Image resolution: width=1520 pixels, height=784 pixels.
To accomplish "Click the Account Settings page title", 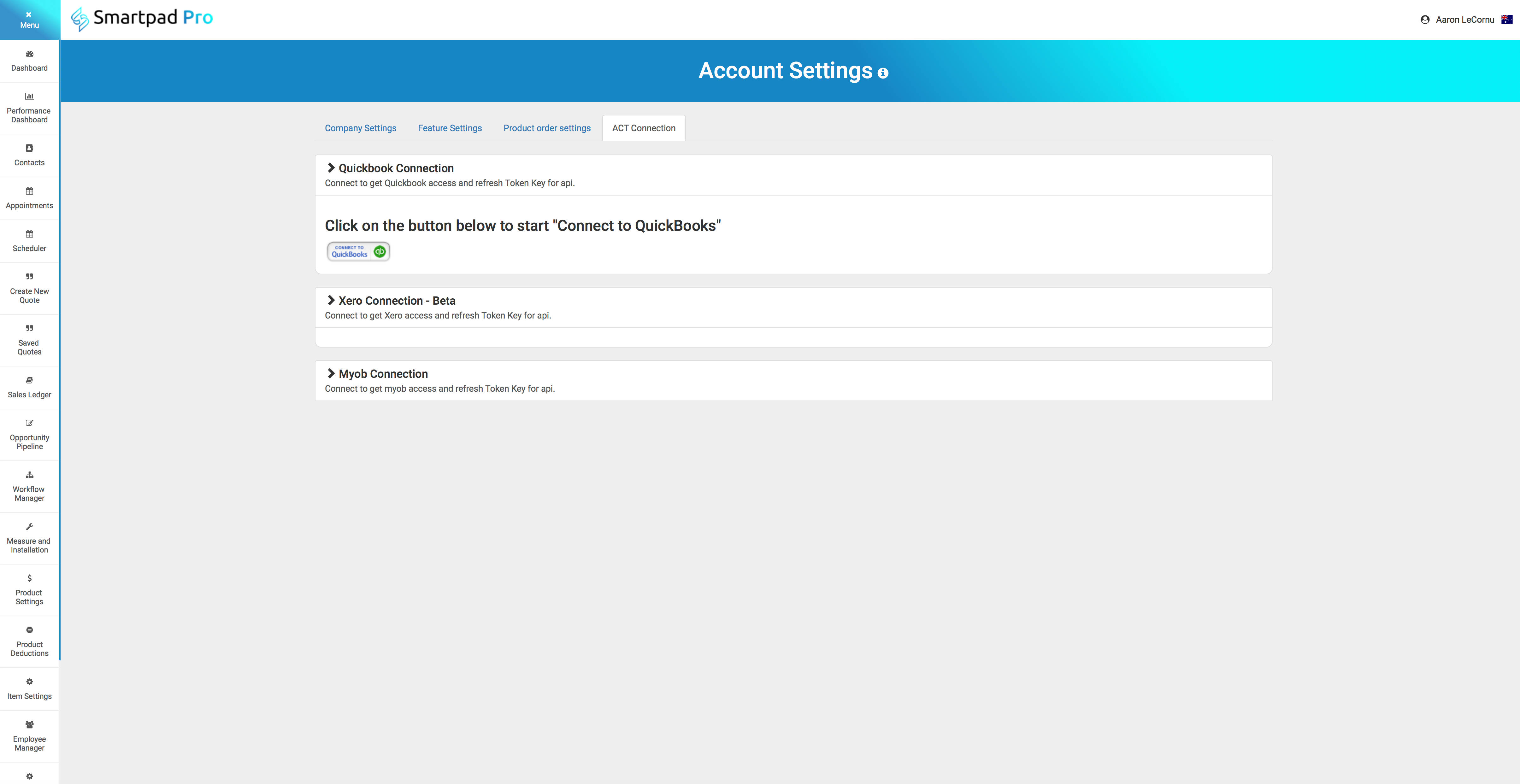I will 785,71.
